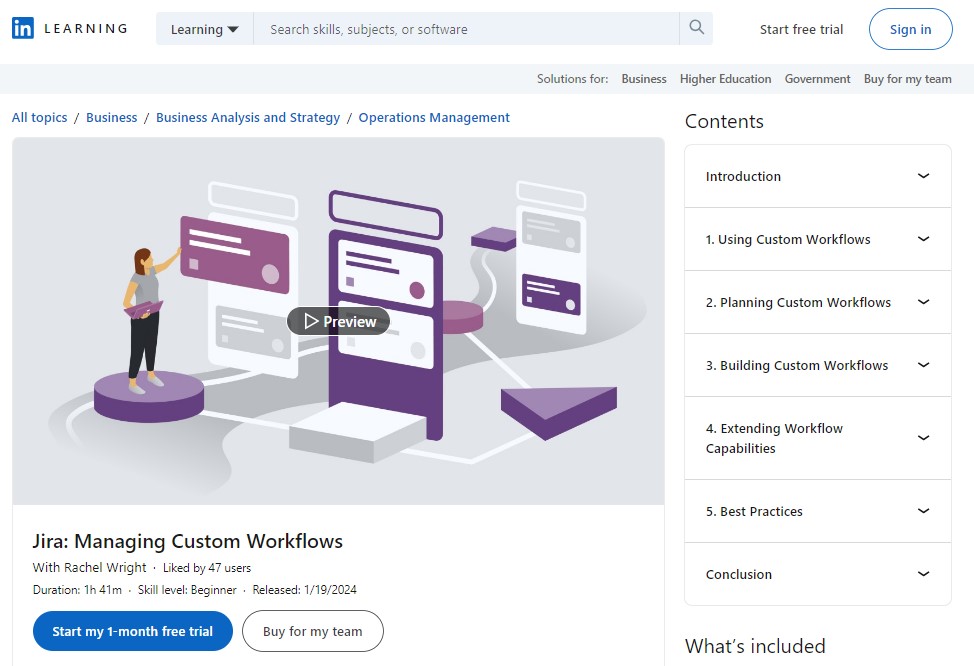Click the LinkedIn logo icon
Viewport: 974px width, 666px height.
point(23,28)
